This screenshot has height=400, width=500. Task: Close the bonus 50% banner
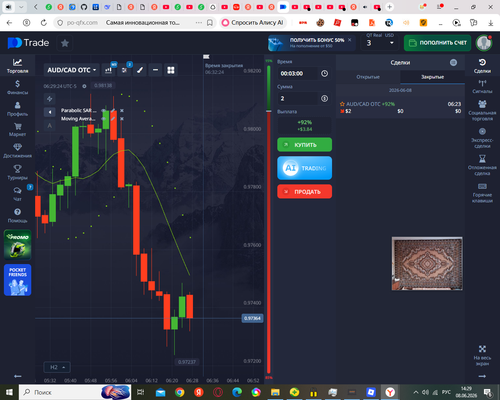tap(350, 40)
